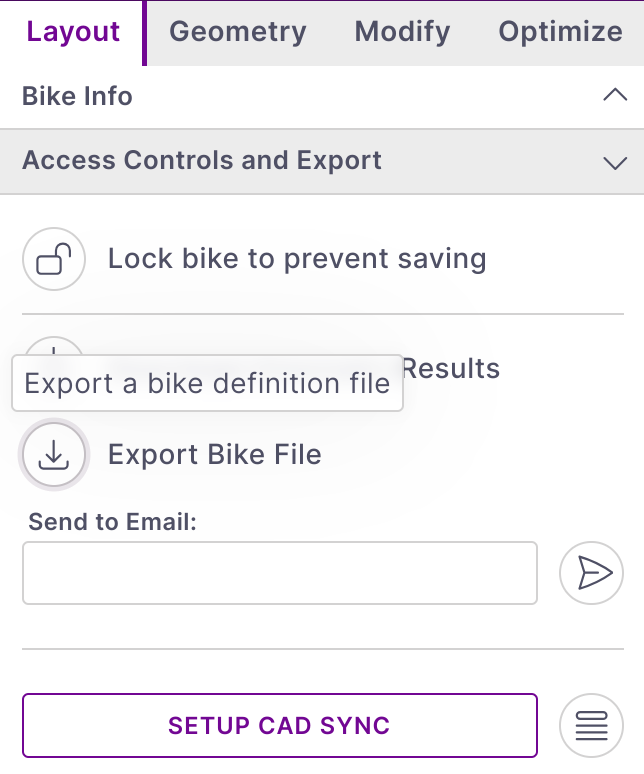The image size is (644, 774).
Task: Switch to the Layout tab
Action: pyautogui.click(x=73, y=32)
